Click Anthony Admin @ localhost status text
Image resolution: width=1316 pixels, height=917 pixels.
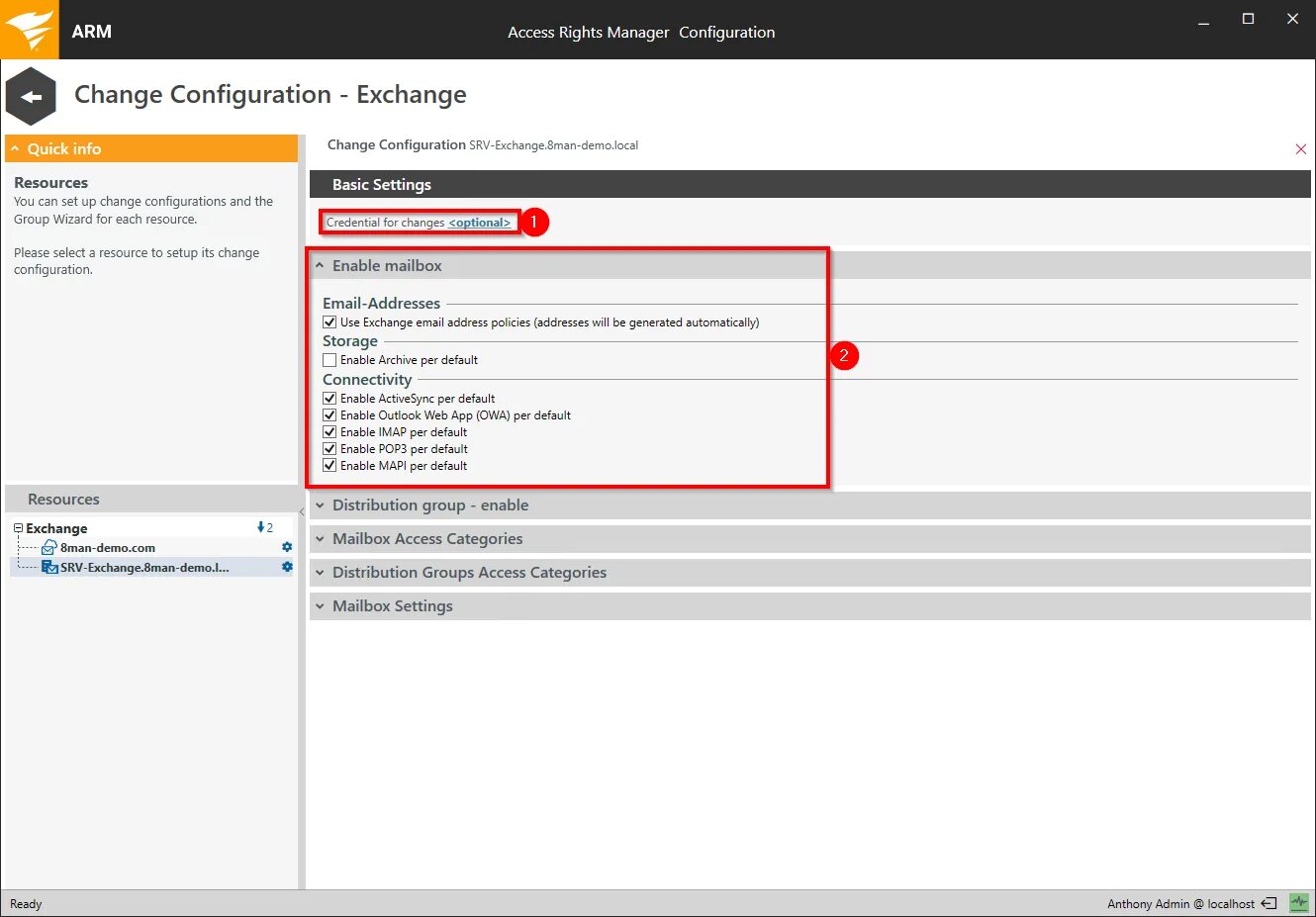click(1180, 903)
